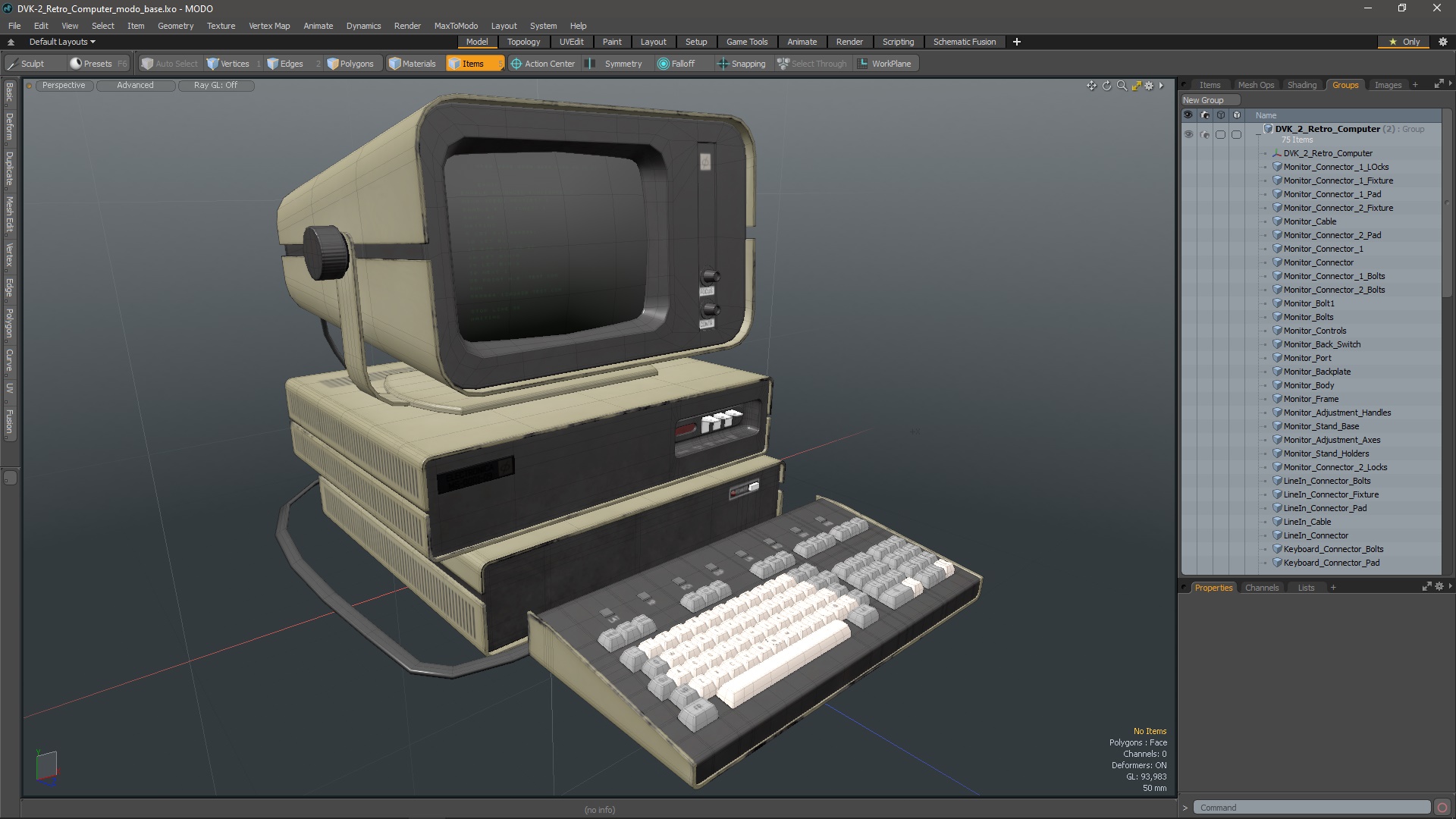Toggle visibility of DVK_2_Retro_Computer group

point(1188,134)
